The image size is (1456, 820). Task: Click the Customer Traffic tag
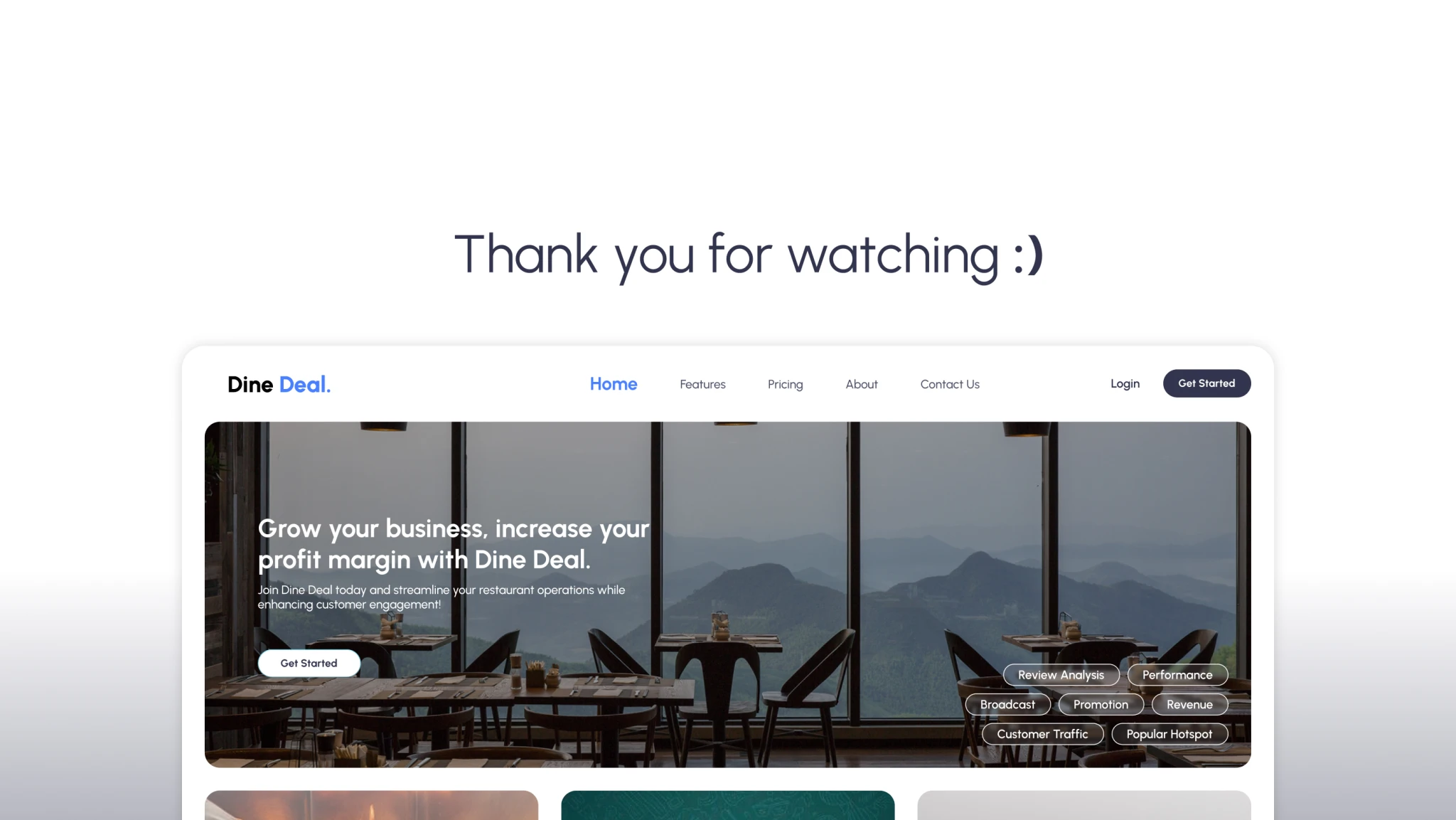[x=1042, y=734]
